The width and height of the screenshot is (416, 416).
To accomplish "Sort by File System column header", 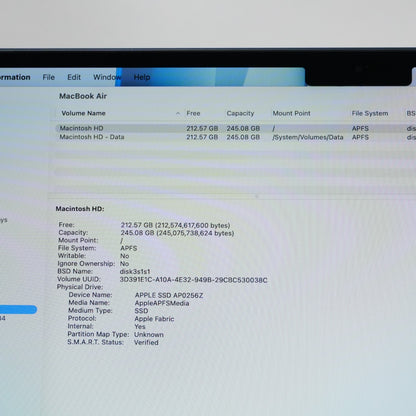I will click(x=370, y=113).
